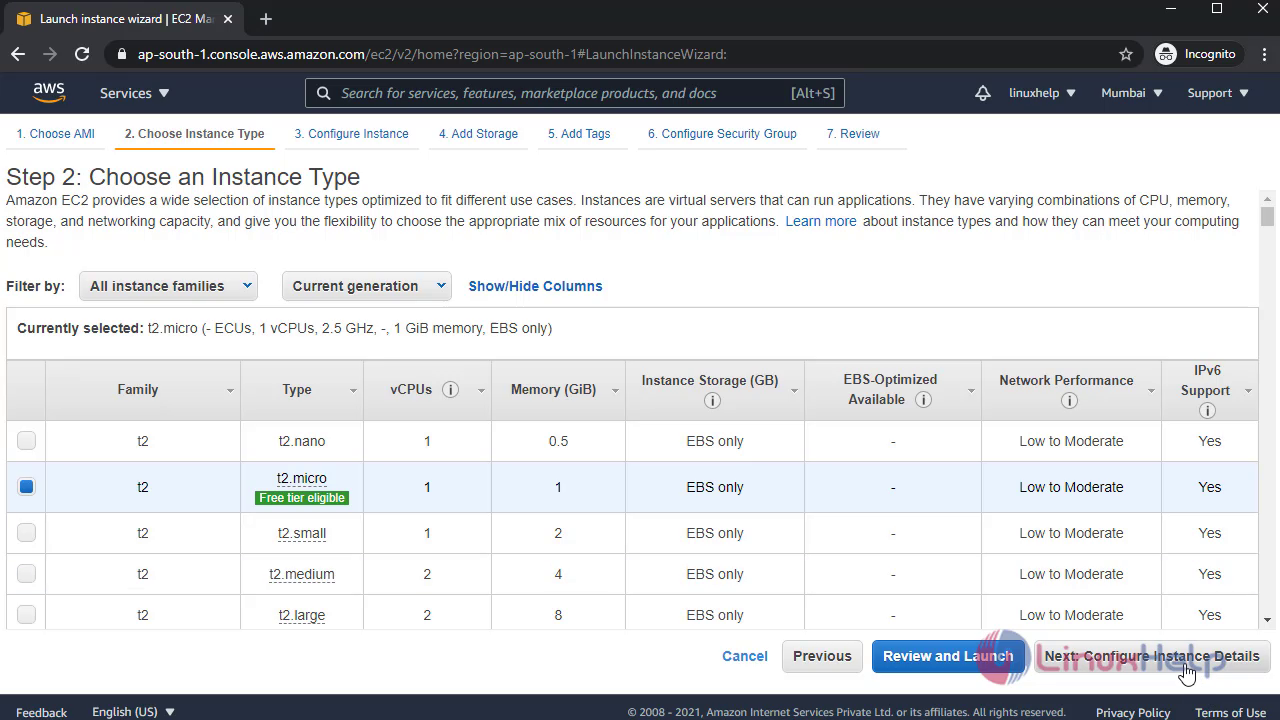Screen dimensions: 1280x720
Task: Open the Memory (GiB) column sort arrow
Action: [615, 391]
